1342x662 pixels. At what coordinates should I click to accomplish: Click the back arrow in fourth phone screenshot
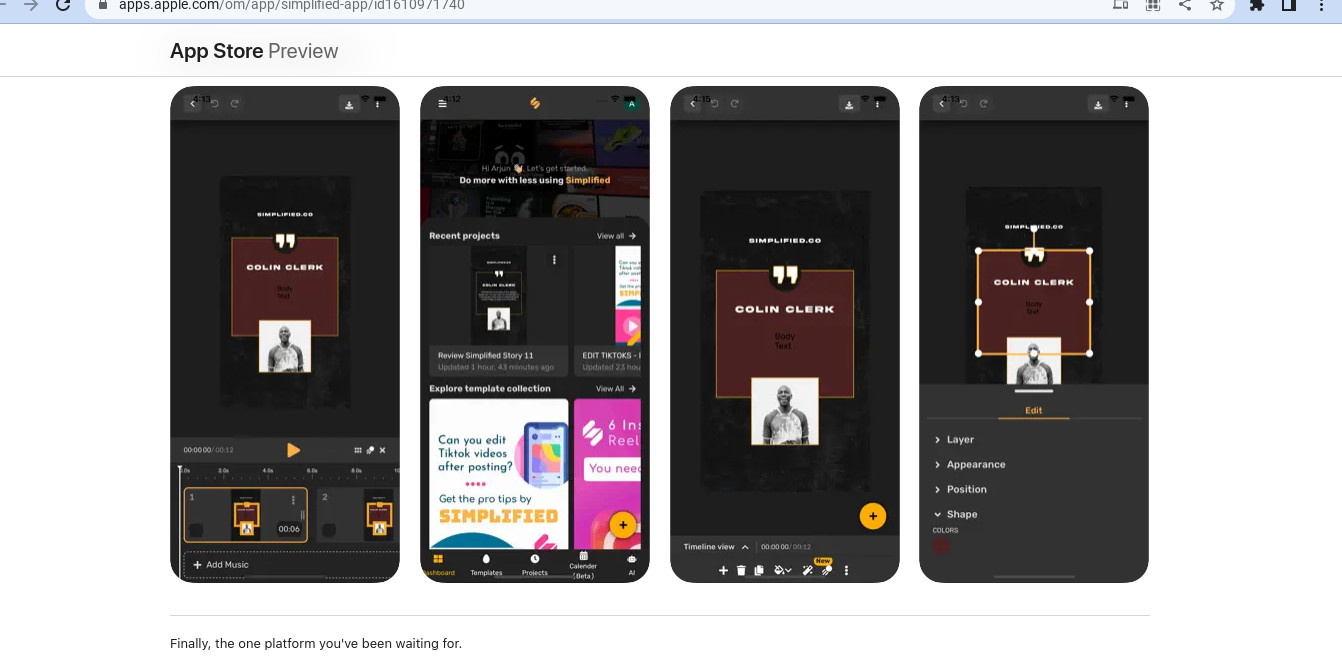pyautogui.click(x=942, y=104)
